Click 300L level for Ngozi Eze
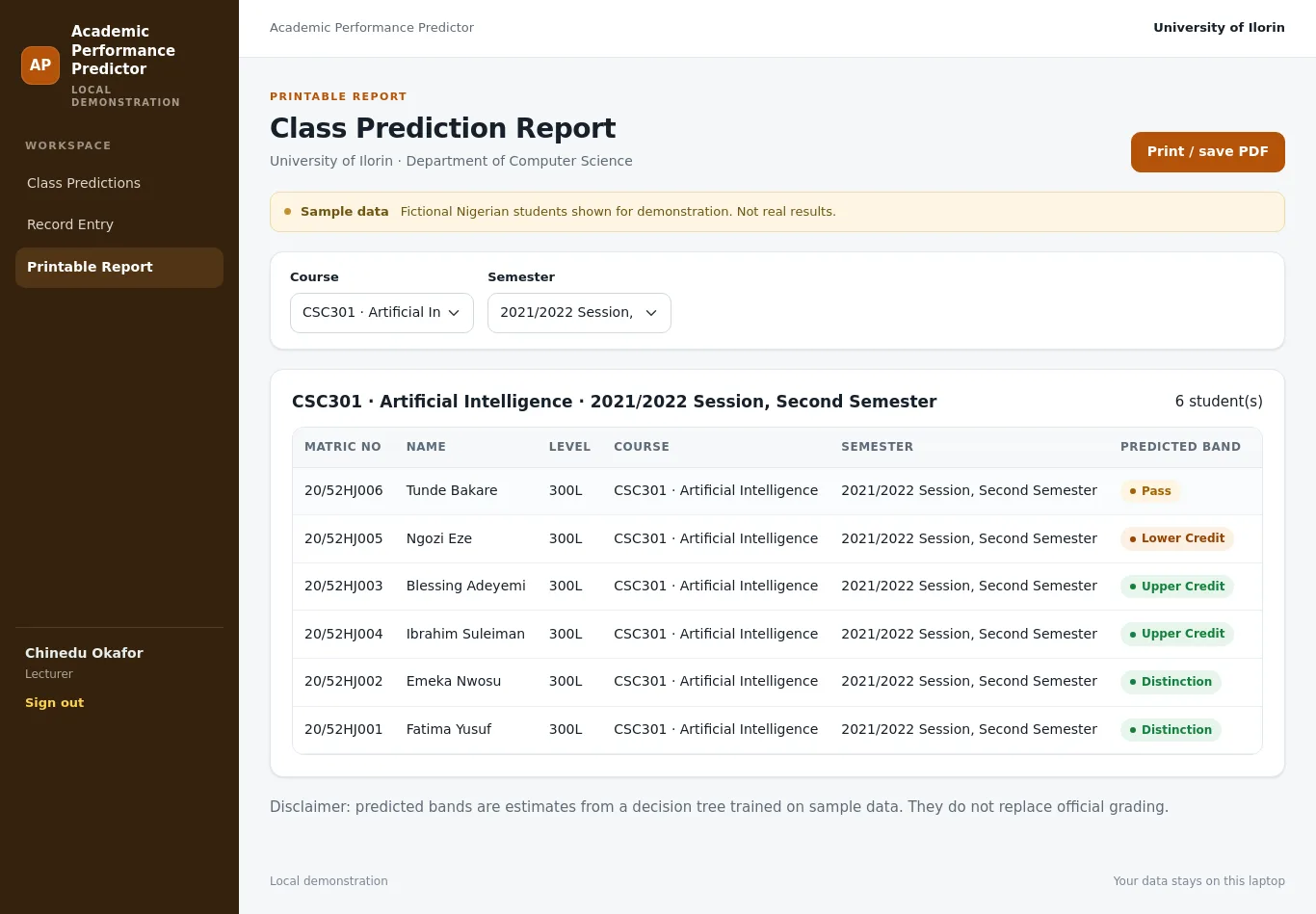Viewport: 1316px width, 914px height. 566,538
